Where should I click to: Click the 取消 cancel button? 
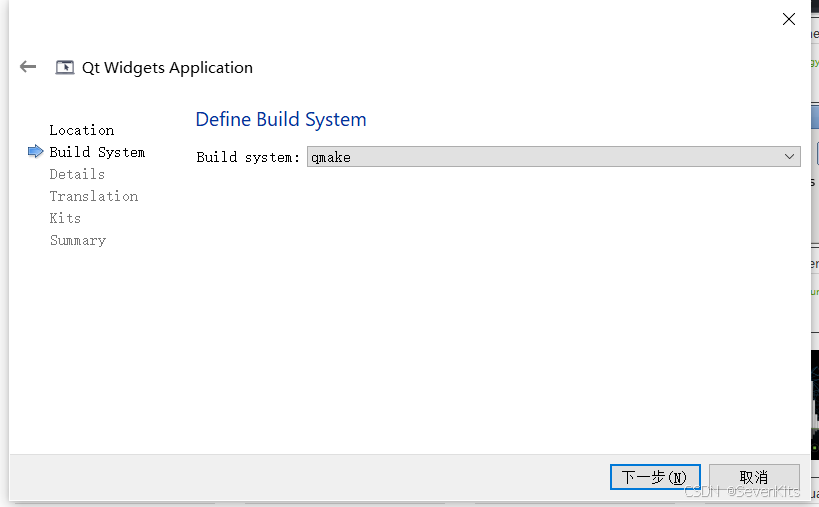[754, 477]
